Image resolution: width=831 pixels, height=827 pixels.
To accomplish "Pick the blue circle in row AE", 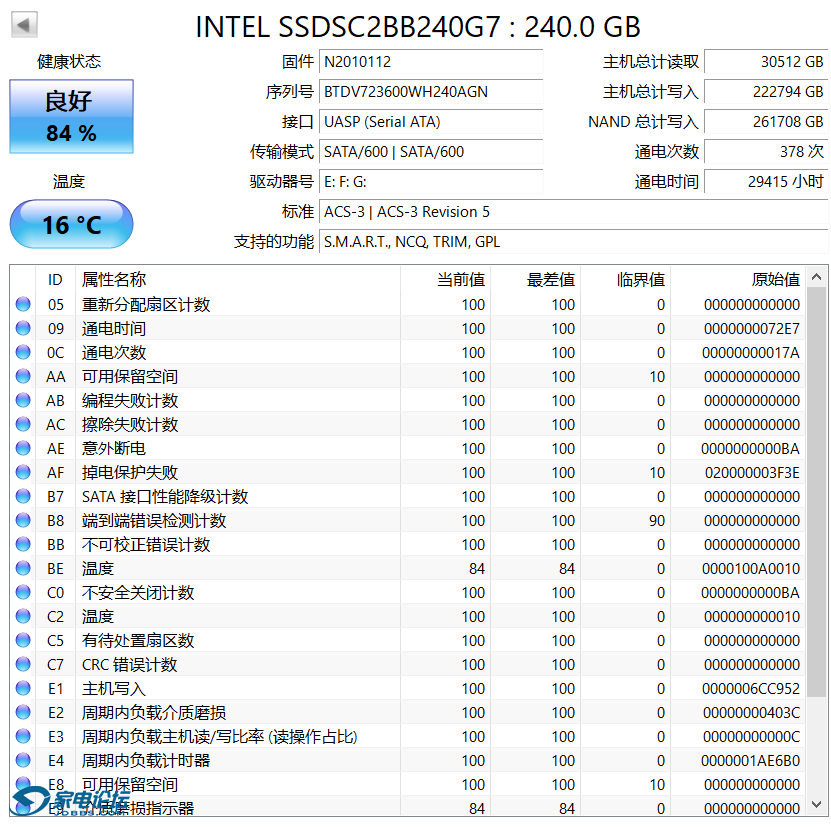I will [x=23, y=448].
